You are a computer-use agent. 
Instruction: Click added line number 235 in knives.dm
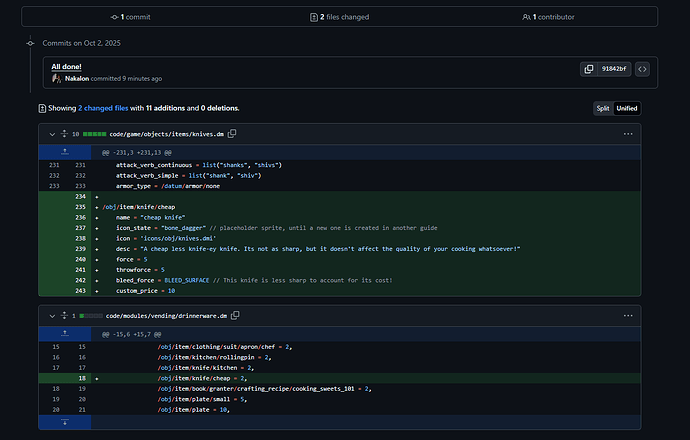(x=80, y=207)
